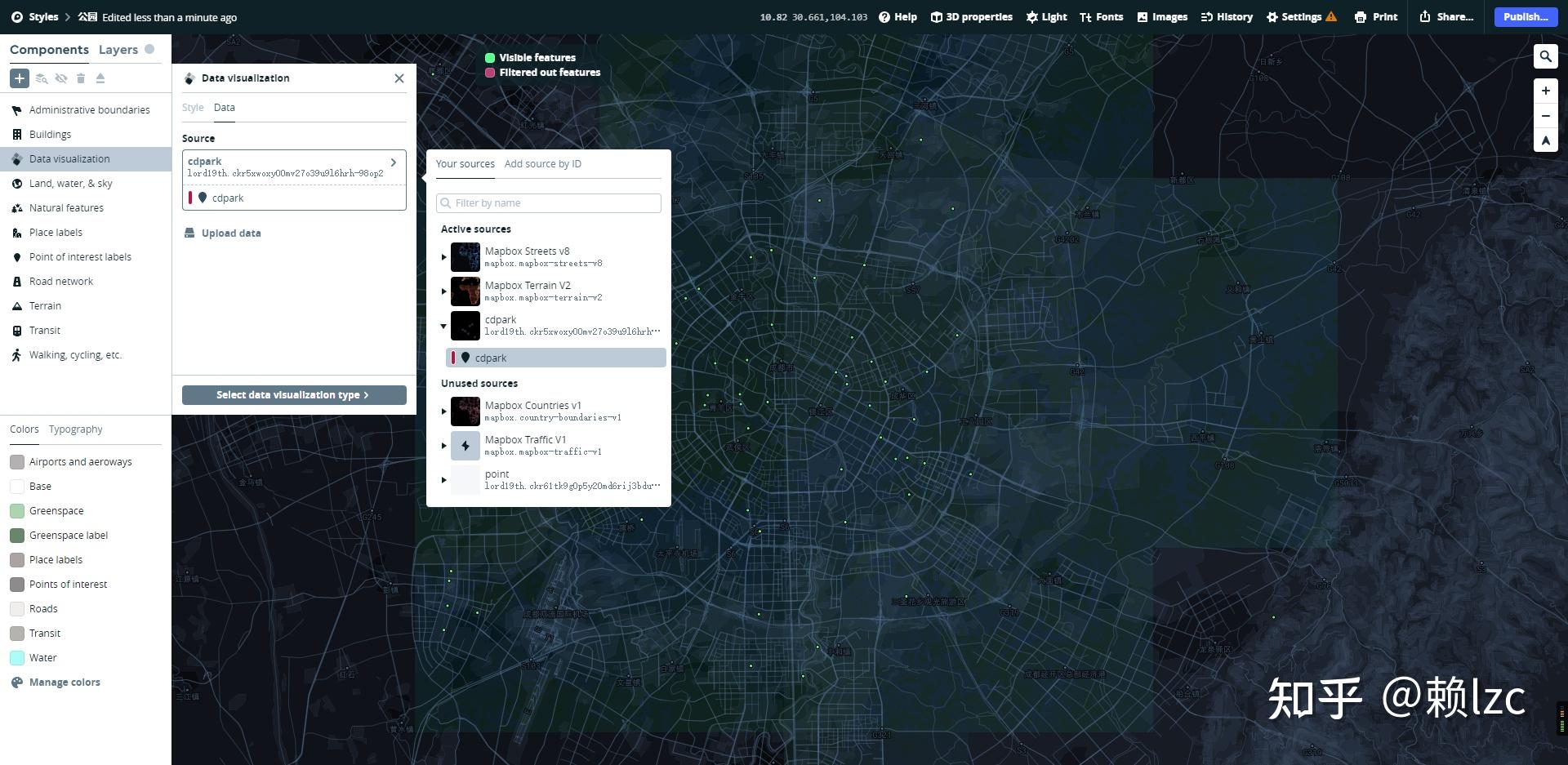
Task: Toggle component visibility with eye-slash icon
Action: 61,78
